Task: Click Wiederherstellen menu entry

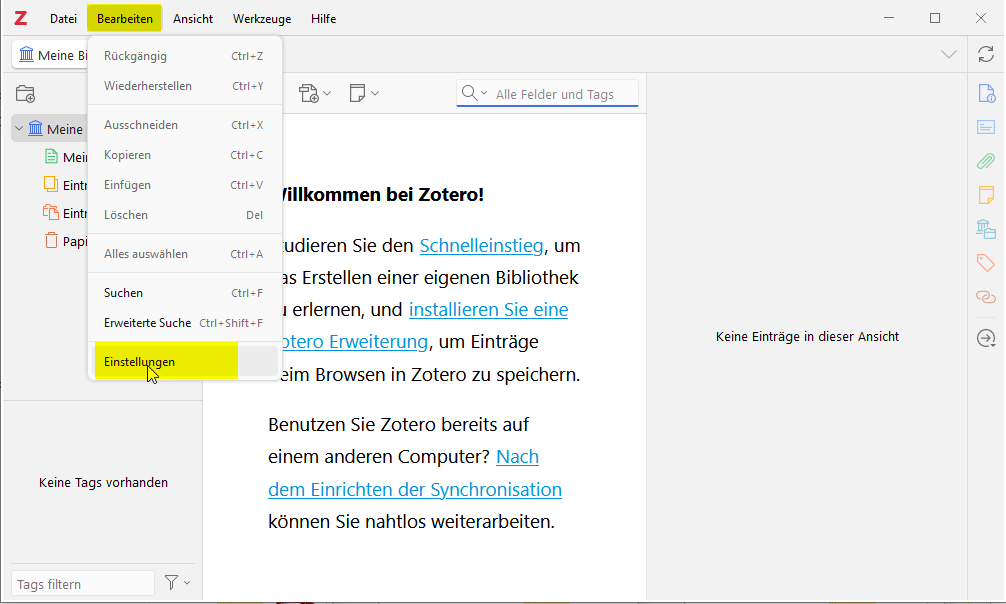Action: [x=185, y=86]
